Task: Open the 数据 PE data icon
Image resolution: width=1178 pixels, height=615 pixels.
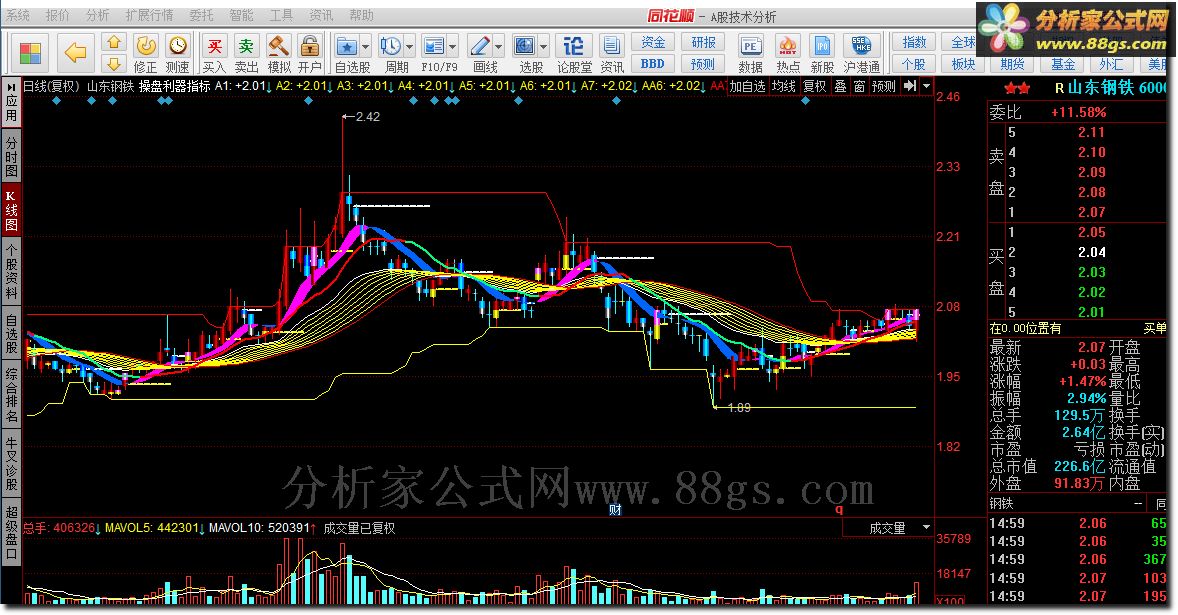Action: point(750,47)
